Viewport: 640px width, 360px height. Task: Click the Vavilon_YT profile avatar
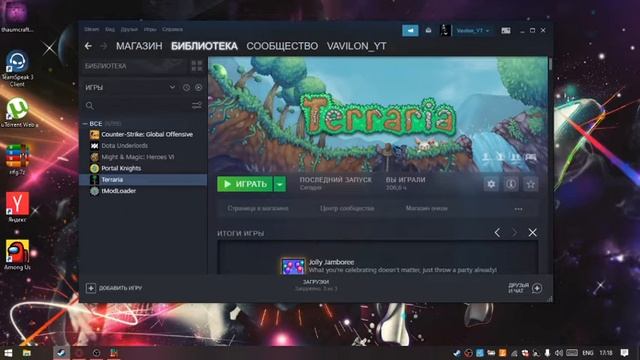click(445, 30)
